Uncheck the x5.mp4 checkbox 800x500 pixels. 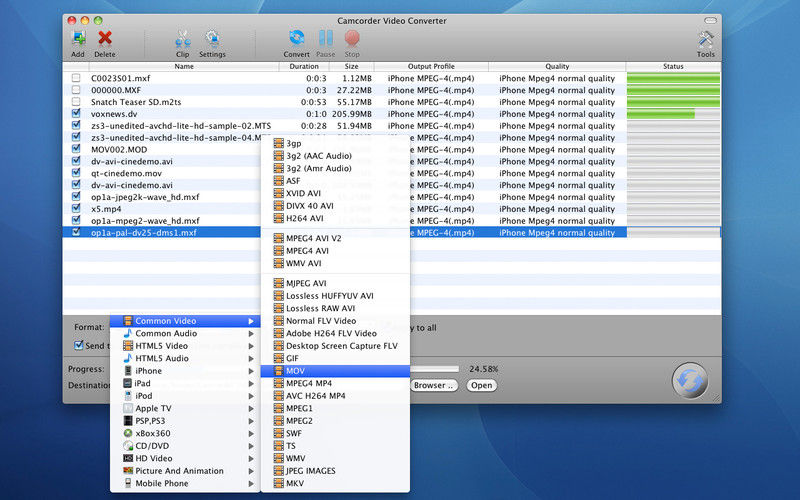tap(76, 208)
